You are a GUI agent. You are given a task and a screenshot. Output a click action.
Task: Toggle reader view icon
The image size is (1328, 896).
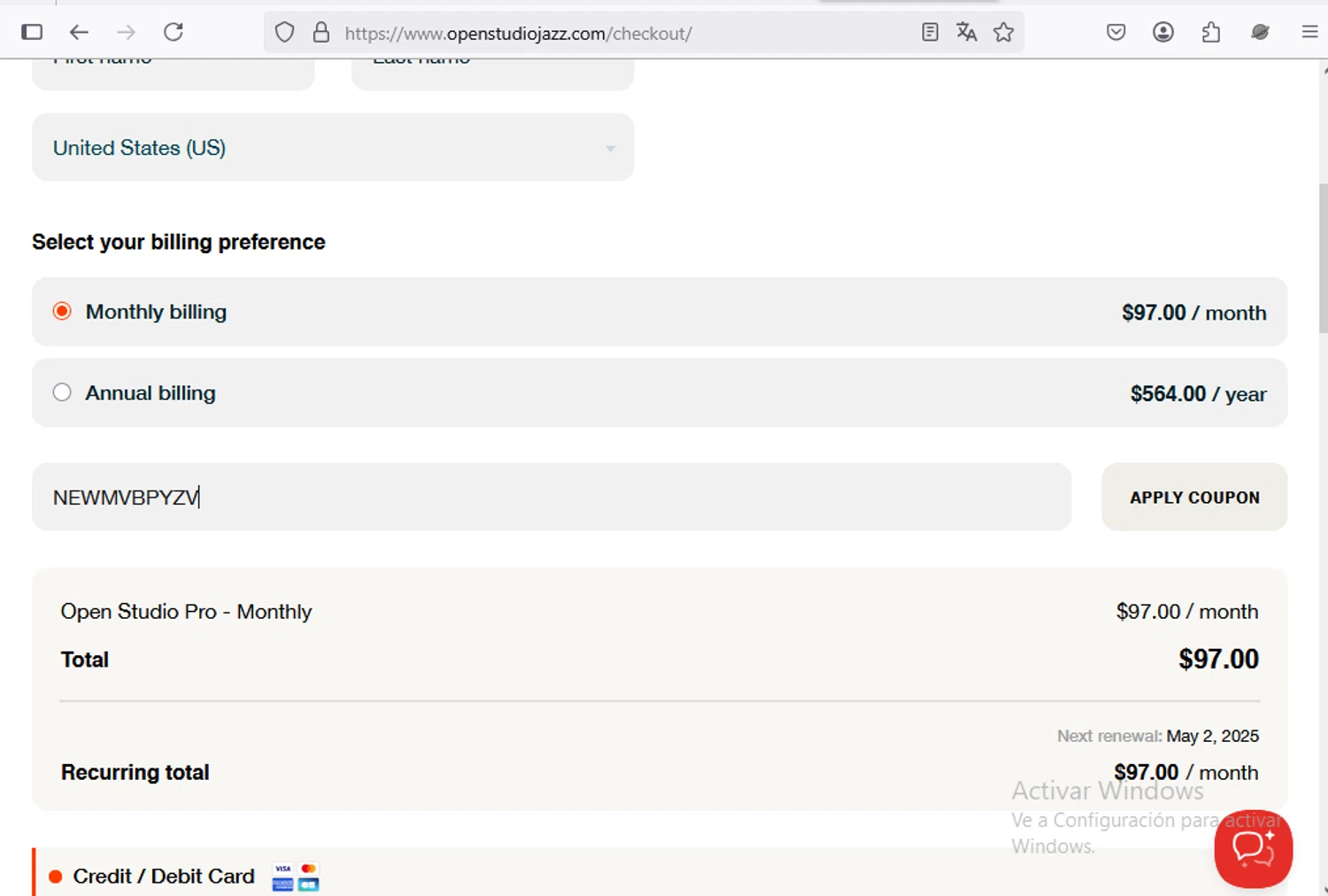pos(930,33)
